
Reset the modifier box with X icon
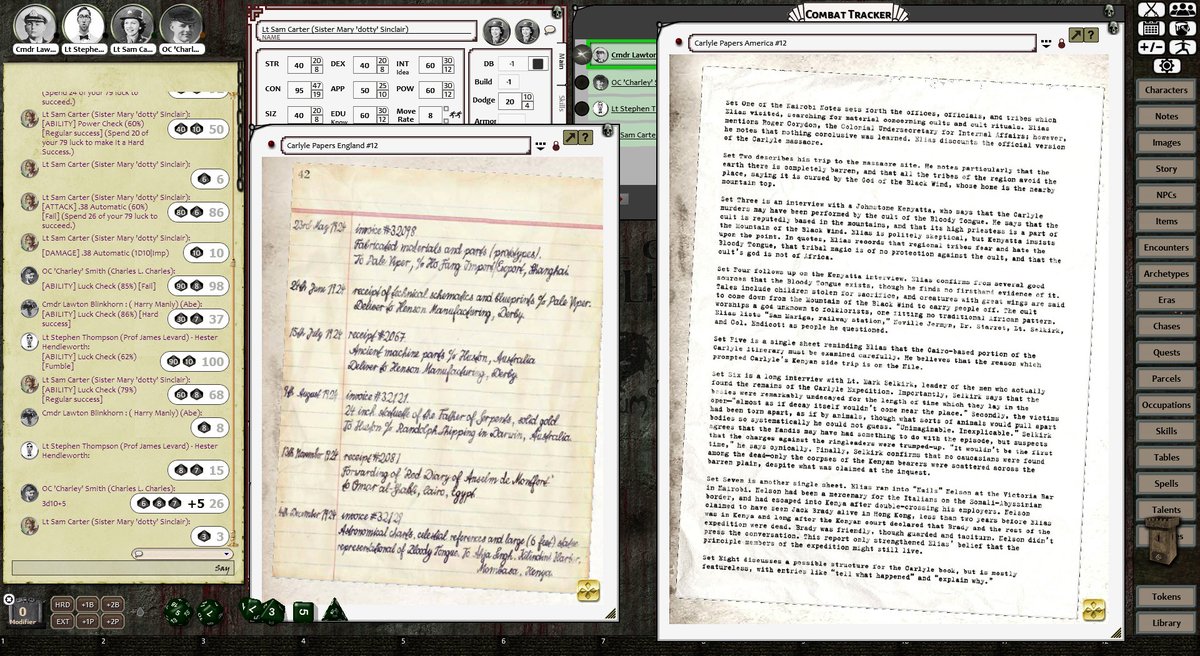click(9, 599)
